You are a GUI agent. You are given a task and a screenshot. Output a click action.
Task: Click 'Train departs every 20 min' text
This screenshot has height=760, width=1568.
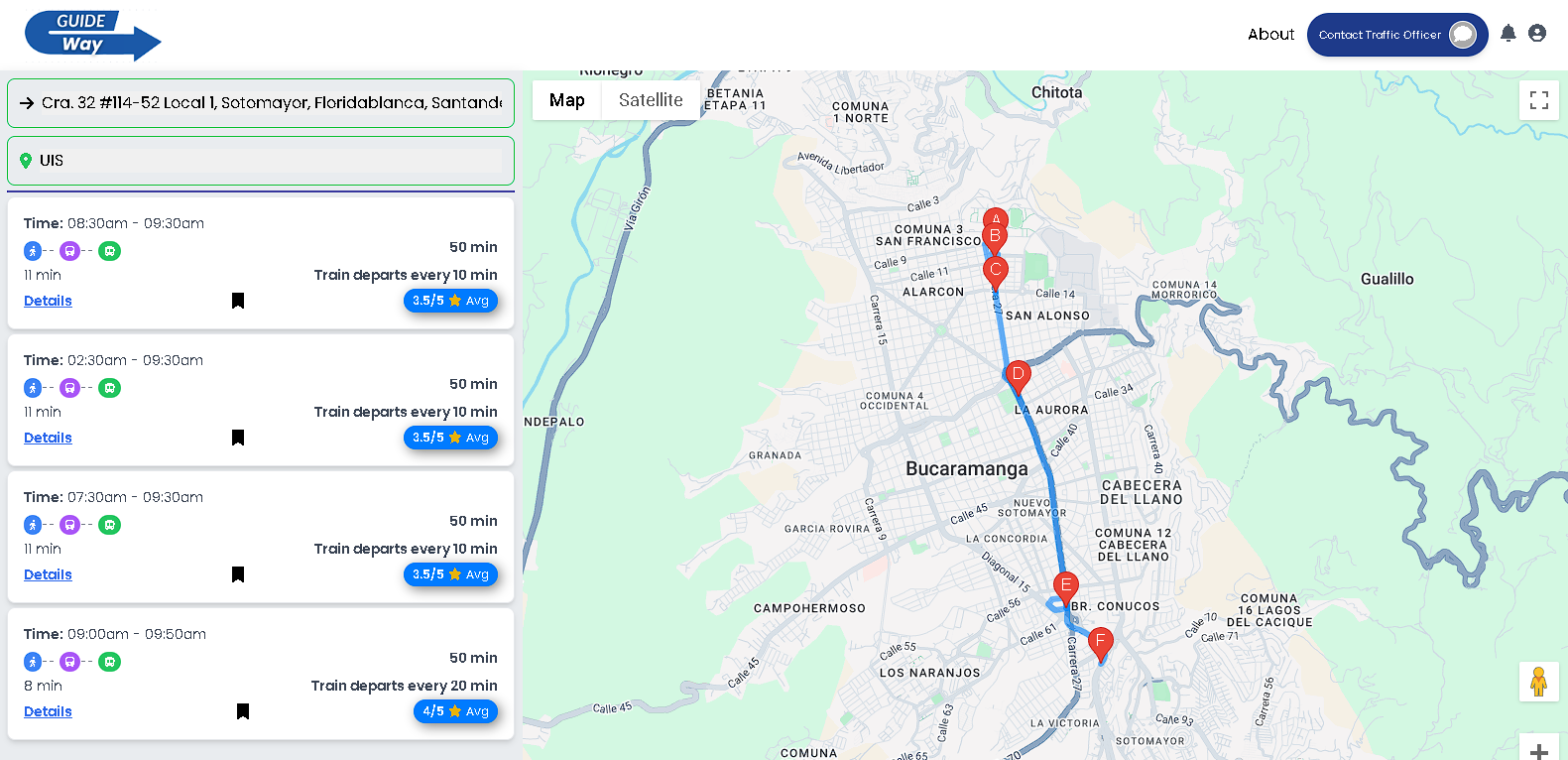click(405, 686)
